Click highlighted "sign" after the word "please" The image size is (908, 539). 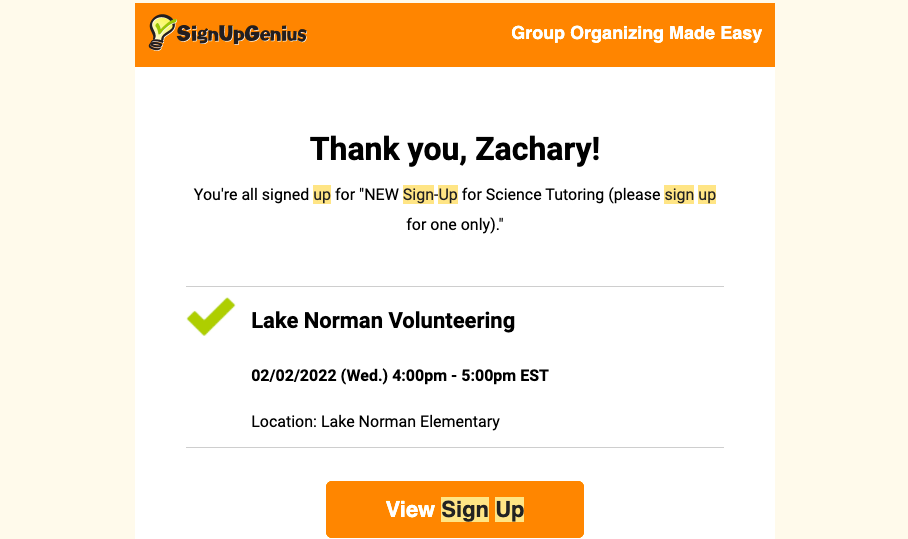679,195
